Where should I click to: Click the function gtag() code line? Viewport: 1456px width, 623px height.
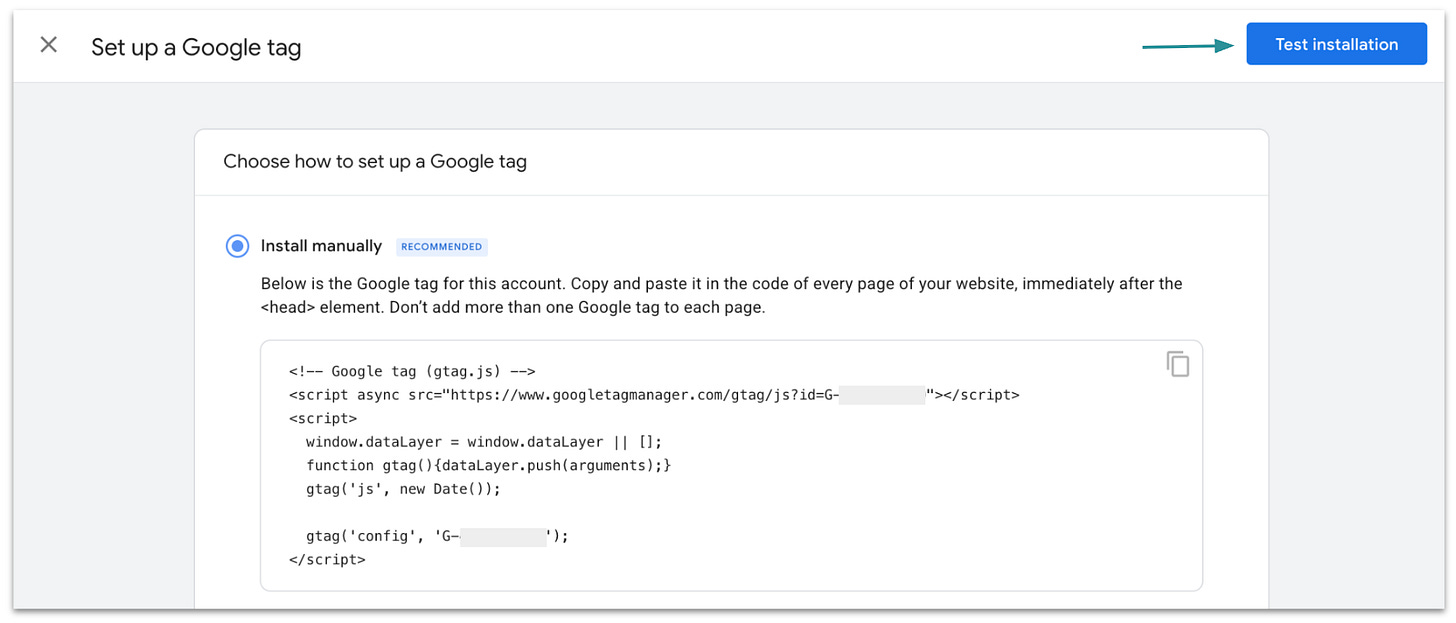488,465
